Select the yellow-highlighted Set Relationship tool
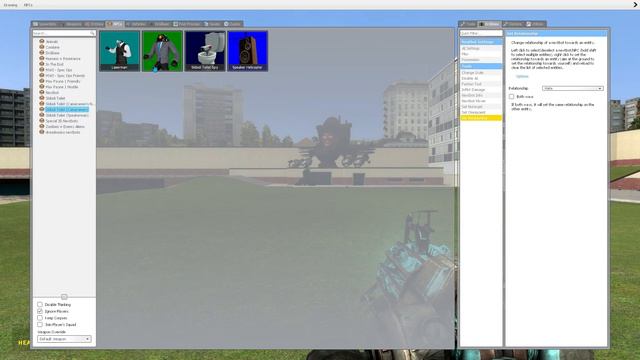Viewport: 640px width, 360px height. pos(481,118)
